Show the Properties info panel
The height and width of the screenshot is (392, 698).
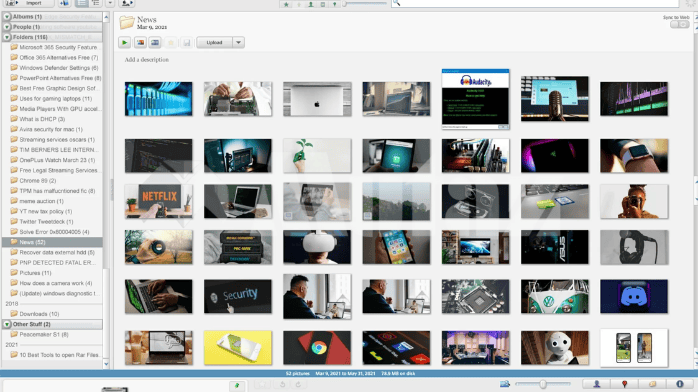click(679, 384)
